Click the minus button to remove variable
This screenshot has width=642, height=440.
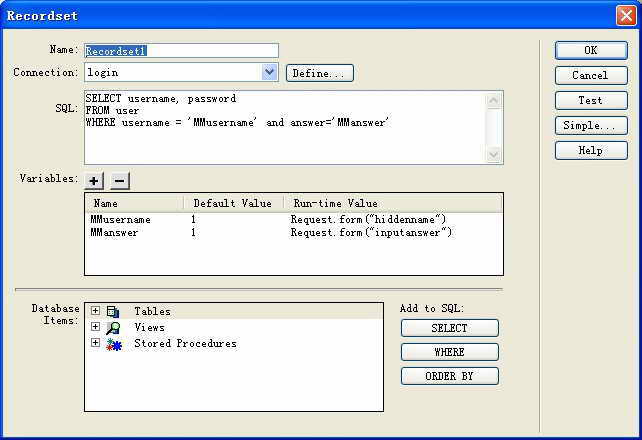click(x=119, y=180)
